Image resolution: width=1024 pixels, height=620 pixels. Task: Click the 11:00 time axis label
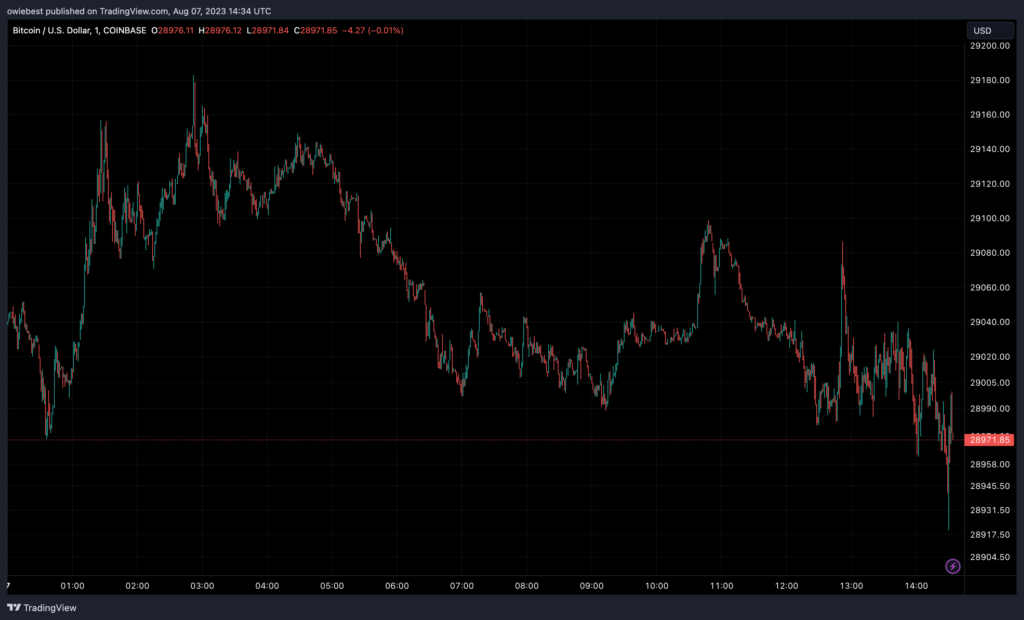721,586
